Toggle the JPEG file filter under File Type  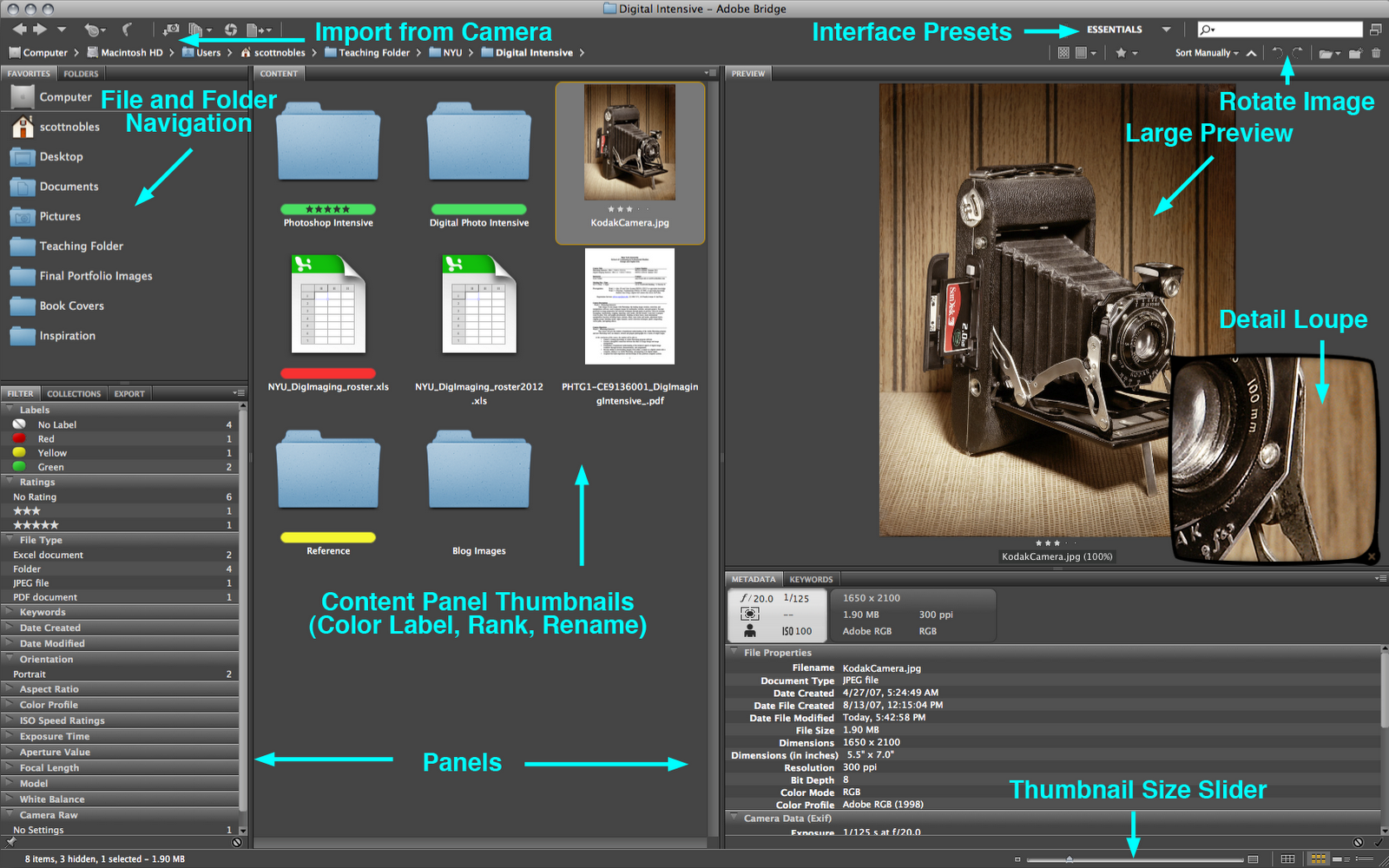tap(30, 582)
